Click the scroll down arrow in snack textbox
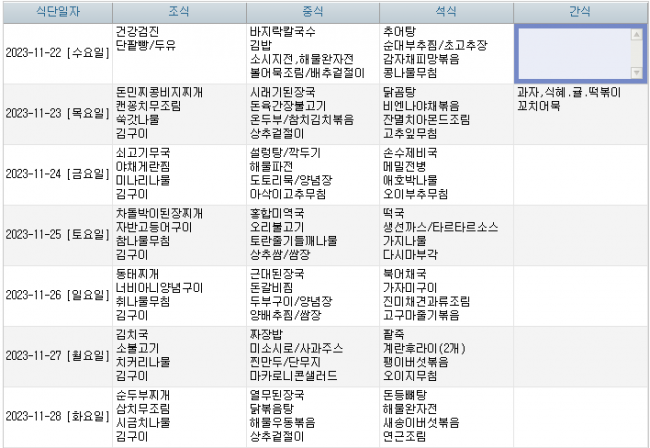 point(637,73)
